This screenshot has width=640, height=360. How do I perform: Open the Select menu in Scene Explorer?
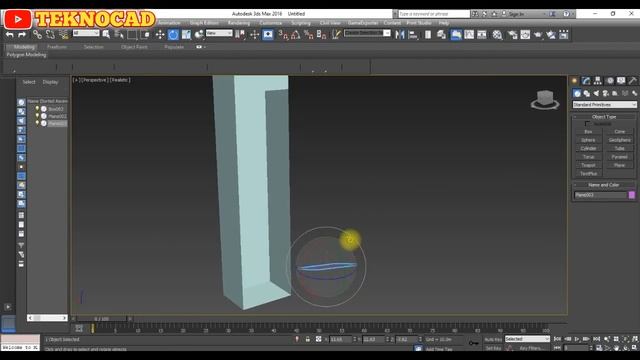tap(29, 82)
